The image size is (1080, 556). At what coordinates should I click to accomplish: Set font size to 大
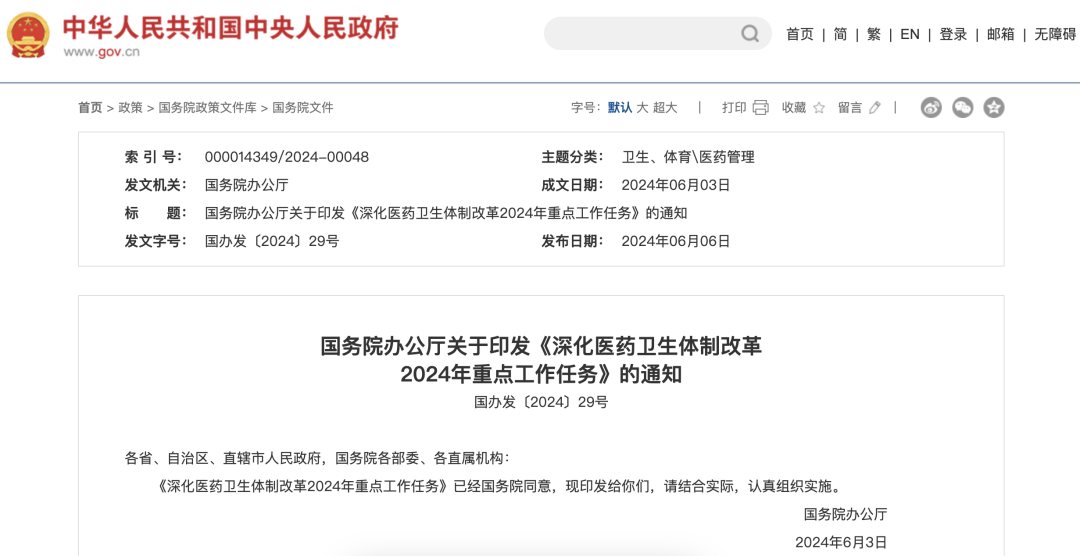pos(642,107)
